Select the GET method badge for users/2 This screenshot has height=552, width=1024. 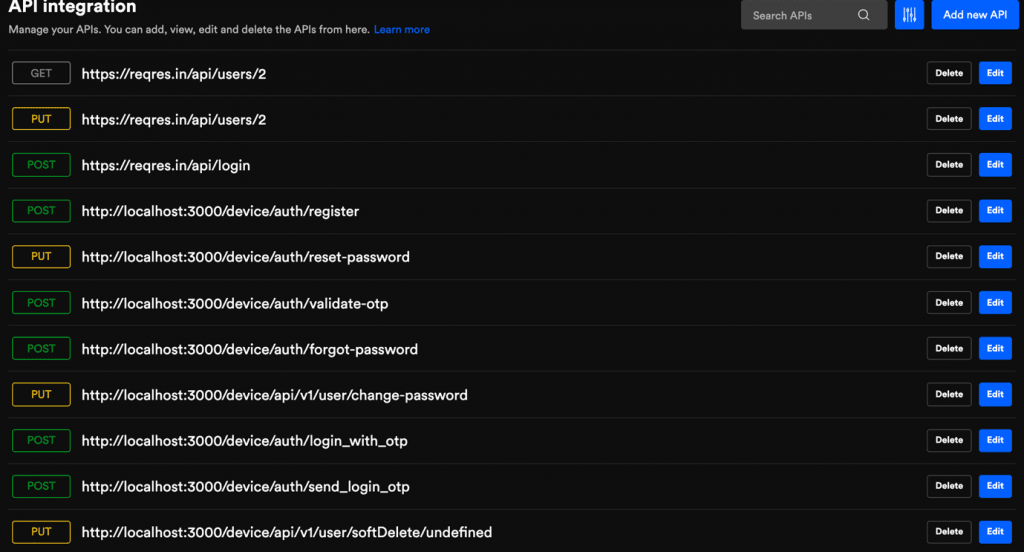tap(41, 73)
